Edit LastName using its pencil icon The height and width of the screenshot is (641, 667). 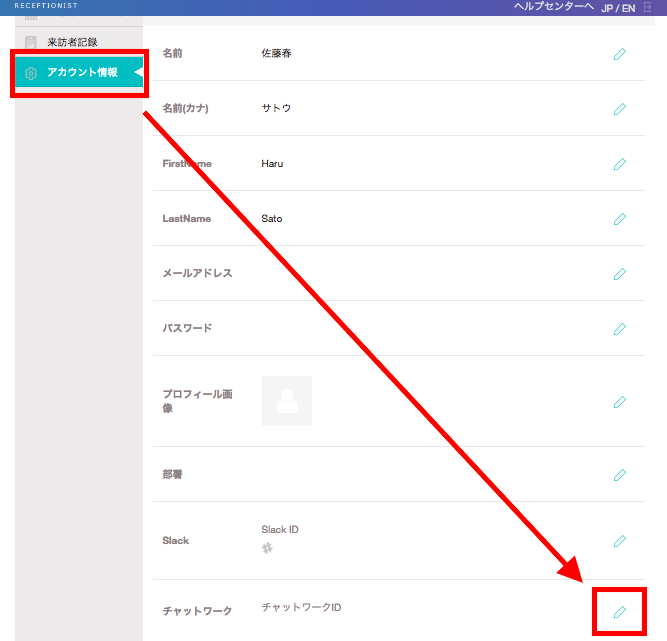(619, 219)
